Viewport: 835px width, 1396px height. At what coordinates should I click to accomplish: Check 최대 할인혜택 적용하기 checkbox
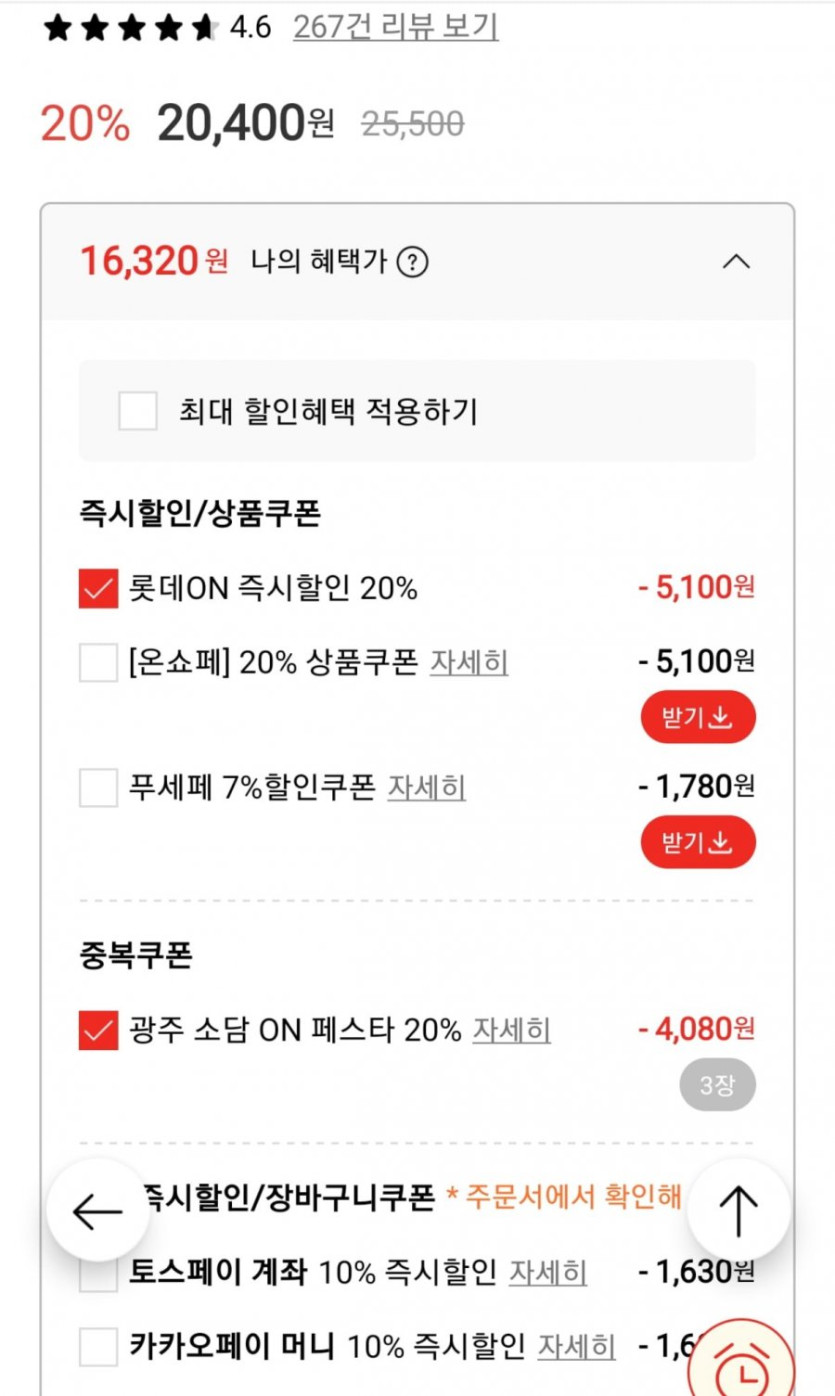138,411
